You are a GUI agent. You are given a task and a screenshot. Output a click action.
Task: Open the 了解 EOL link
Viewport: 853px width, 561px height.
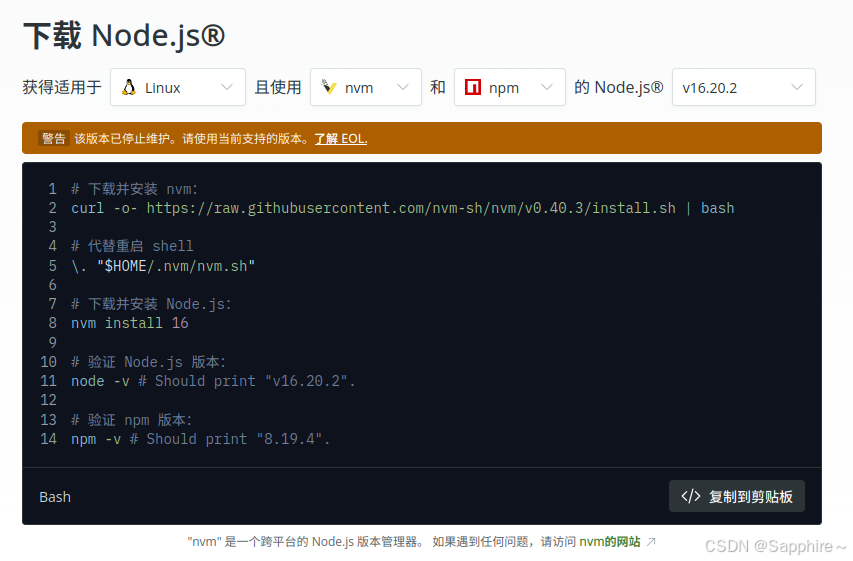(341, 139)
